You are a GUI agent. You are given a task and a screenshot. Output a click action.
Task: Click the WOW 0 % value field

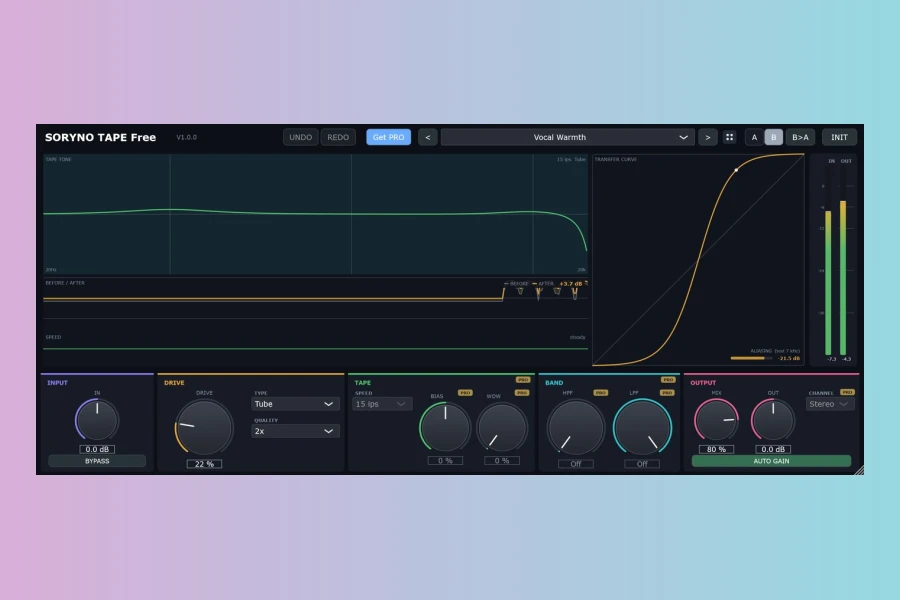point(502,460)
